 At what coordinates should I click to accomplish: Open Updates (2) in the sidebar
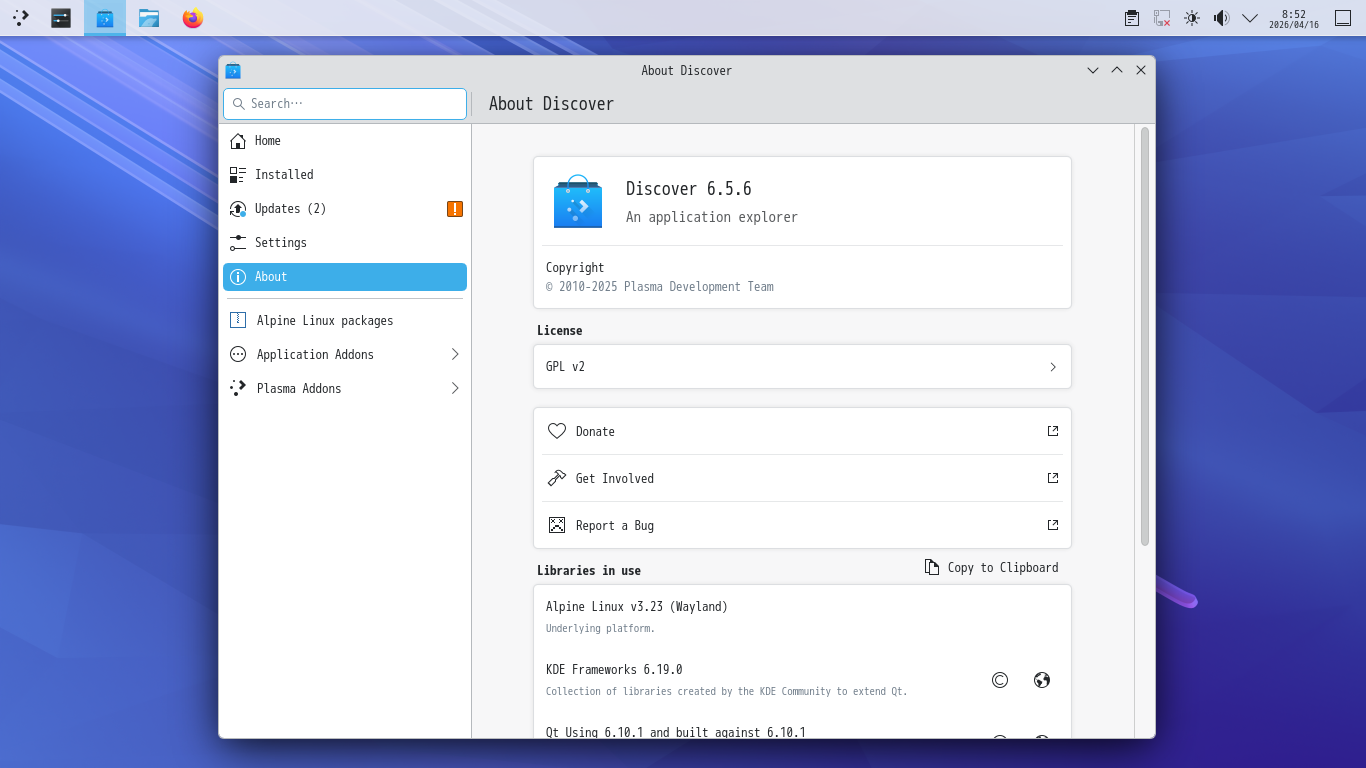click(345, 209)
